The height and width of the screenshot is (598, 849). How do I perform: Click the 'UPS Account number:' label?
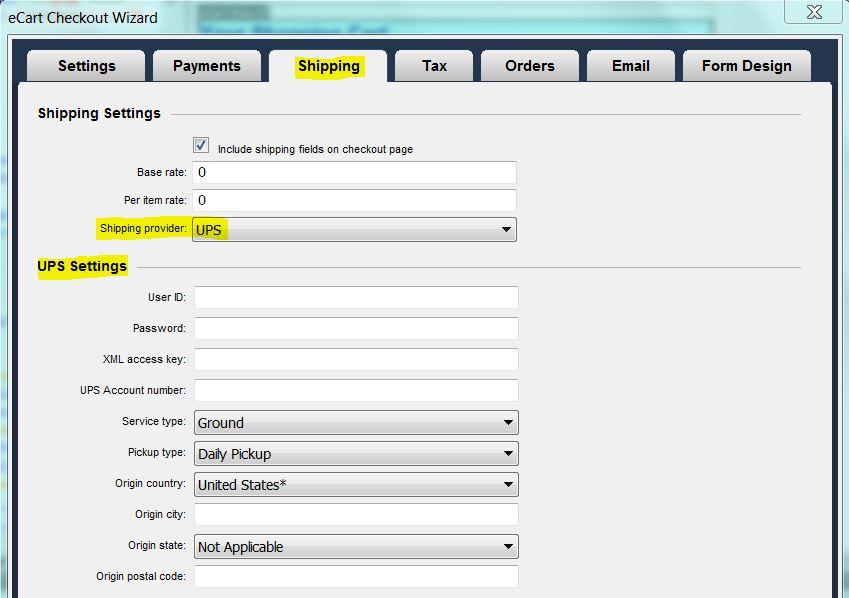[x=133, y=390]
